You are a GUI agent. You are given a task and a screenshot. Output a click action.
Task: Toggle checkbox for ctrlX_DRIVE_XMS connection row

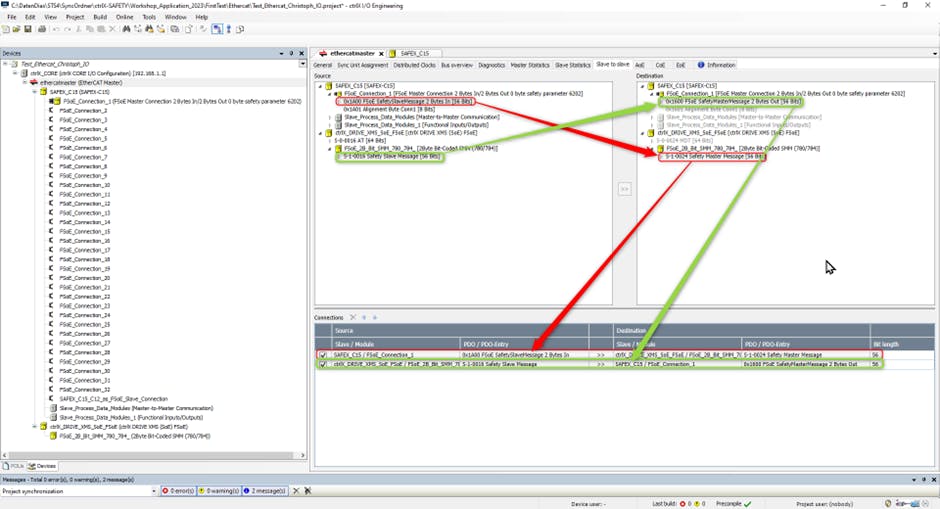click(322, 365)
